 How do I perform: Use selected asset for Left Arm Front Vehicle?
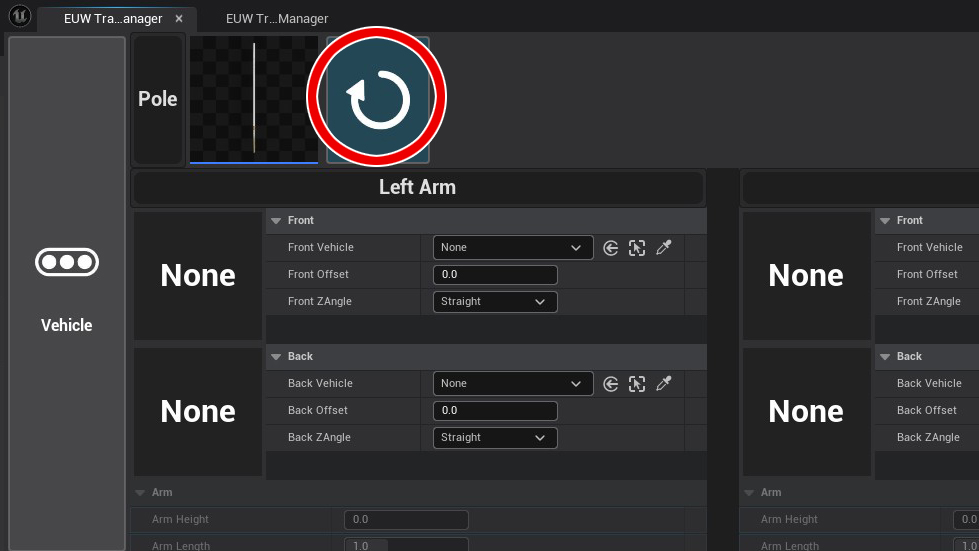pos(611,248)
